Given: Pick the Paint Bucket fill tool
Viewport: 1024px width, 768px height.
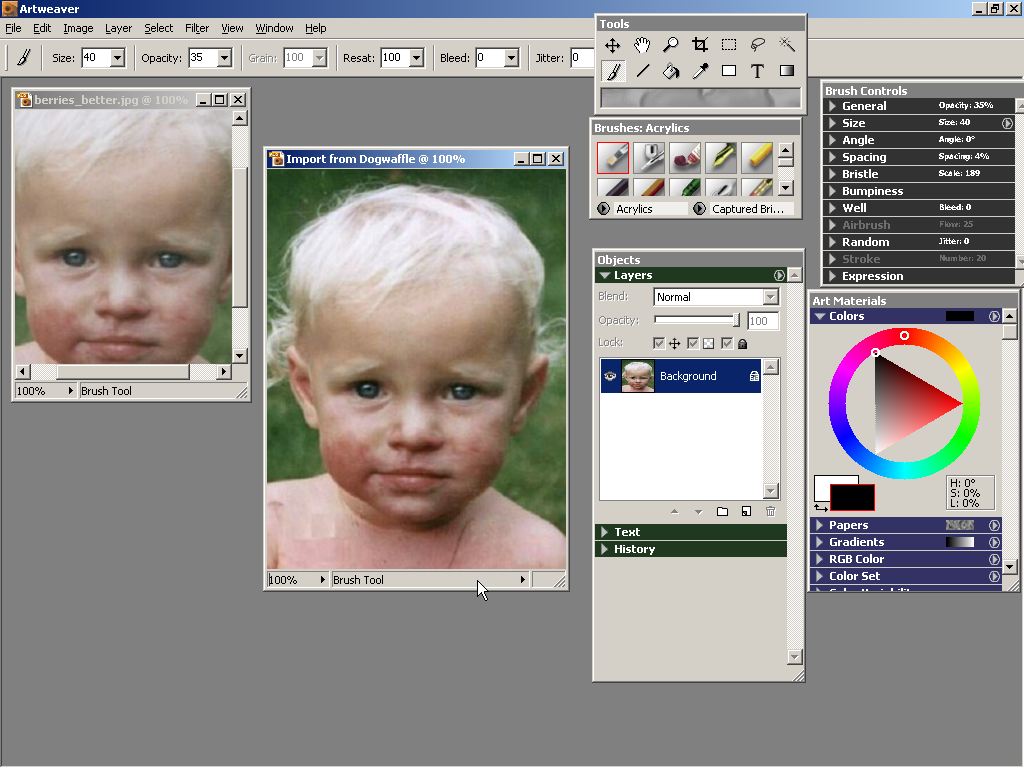Looking at the screenshot, I should pyautogui.click(x=671, y=71).
